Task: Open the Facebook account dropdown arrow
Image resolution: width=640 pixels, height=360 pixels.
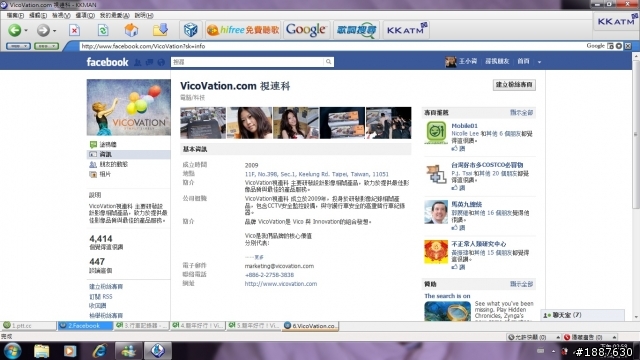Action: 539,62
